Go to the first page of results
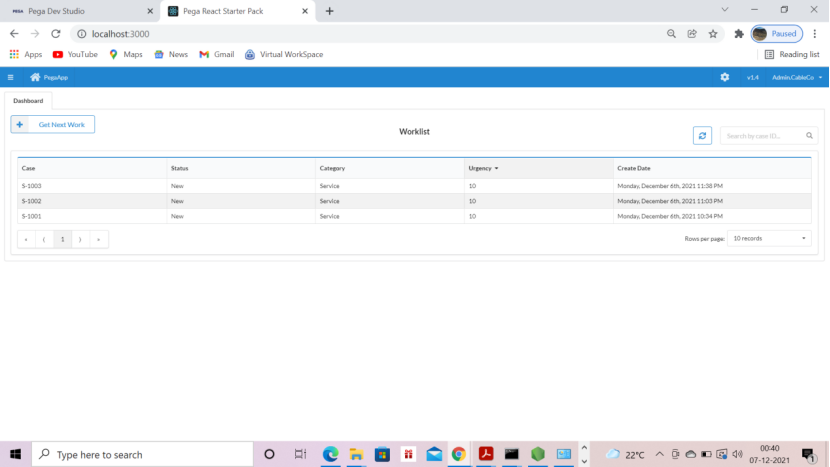 (26, 239)
